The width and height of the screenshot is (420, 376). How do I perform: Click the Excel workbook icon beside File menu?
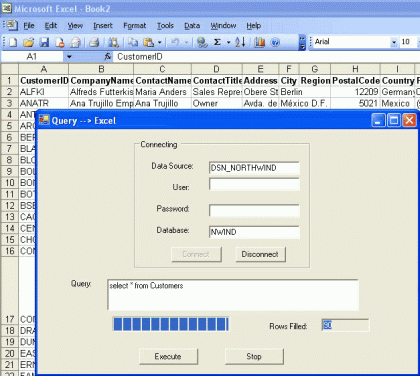(12, 25)
